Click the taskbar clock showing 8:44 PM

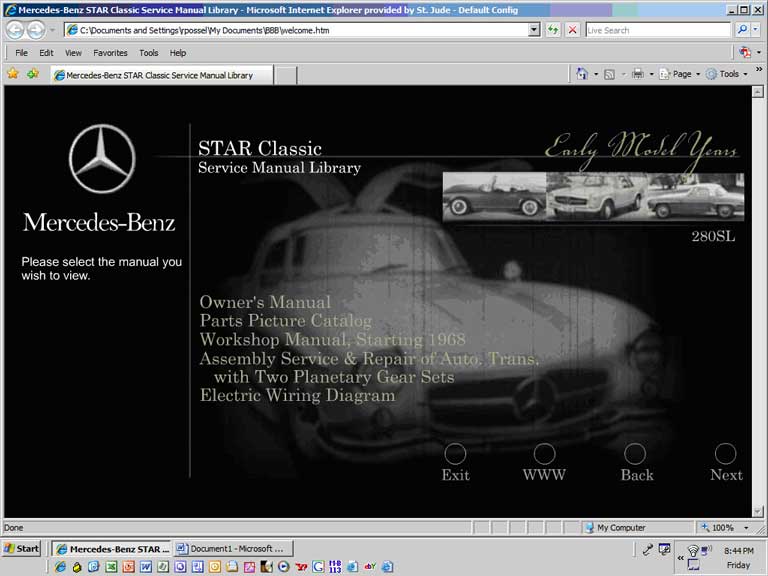click(x=739, y=551)
